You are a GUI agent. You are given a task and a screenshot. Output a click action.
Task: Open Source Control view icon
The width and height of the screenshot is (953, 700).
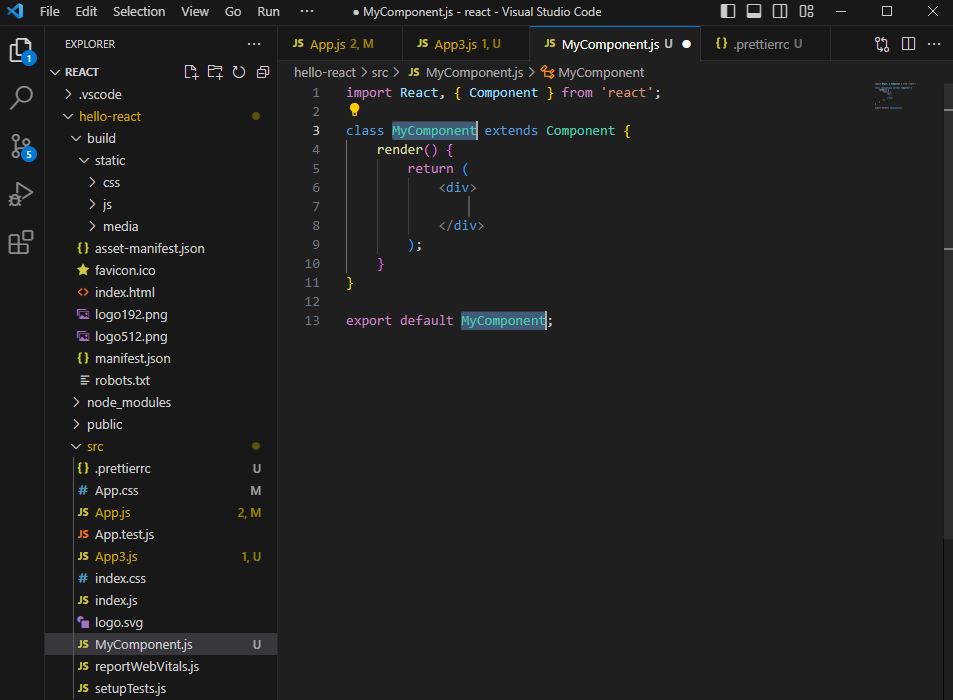tap(22, 146)
